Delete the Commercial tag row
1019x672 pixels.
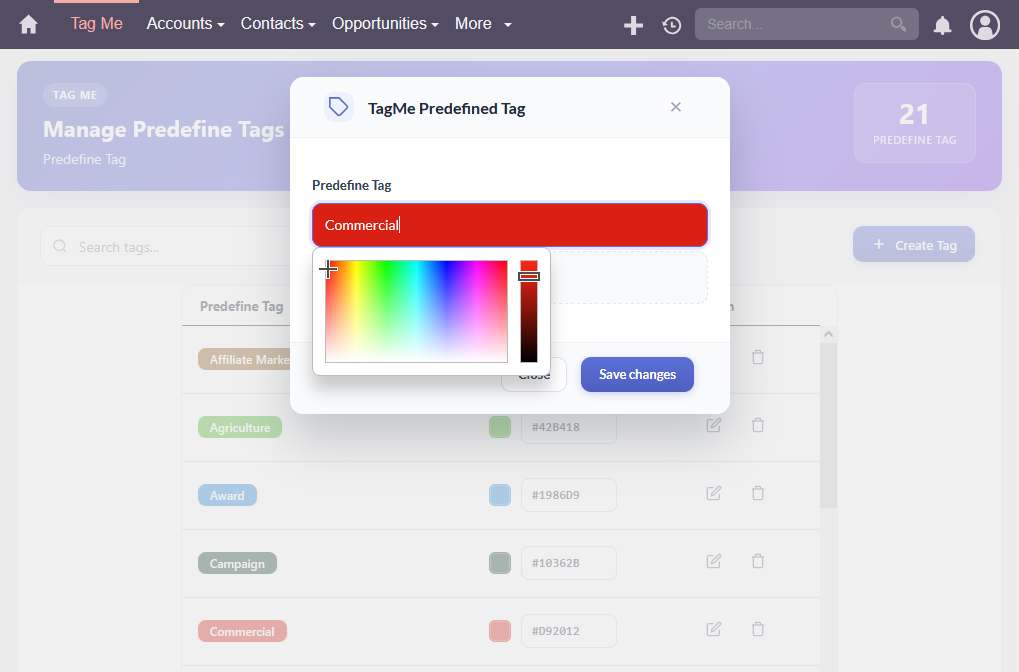point(758,629)
